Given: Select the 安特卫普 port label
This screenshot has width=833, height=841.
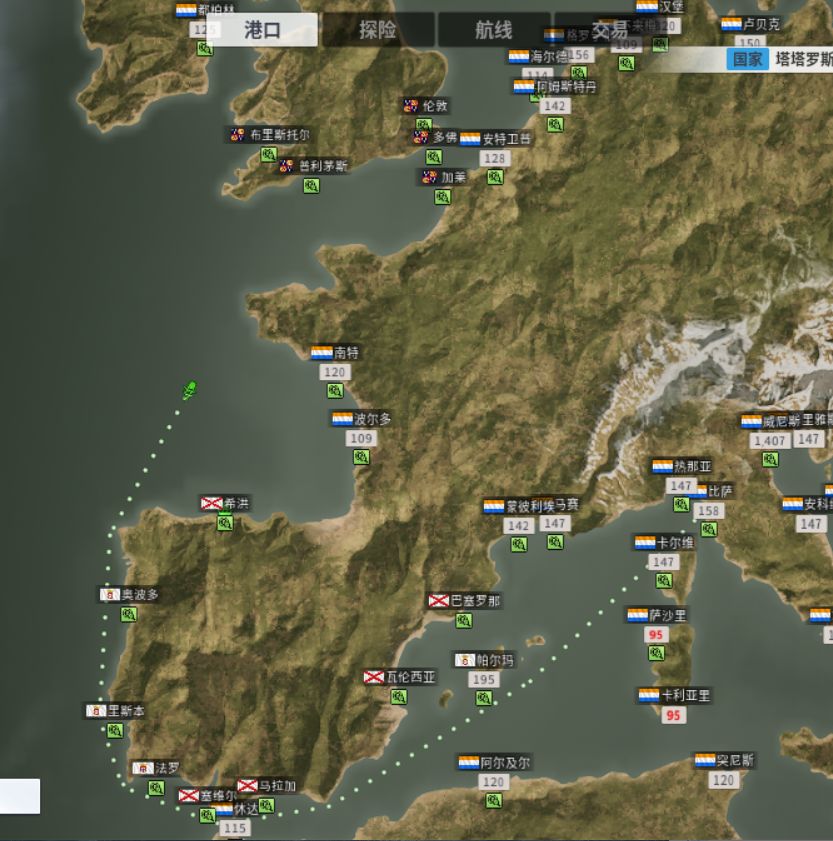Looking at the screenshot, I should pos(496,139).
